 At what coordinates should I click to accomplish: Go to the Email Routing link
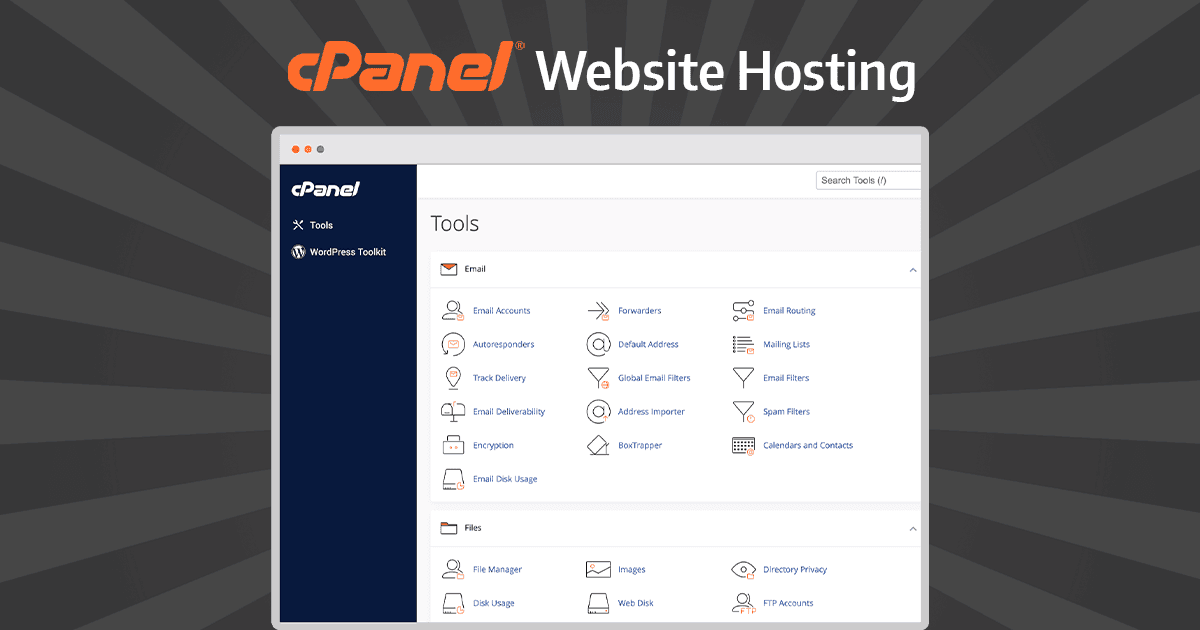pos(789,311)
